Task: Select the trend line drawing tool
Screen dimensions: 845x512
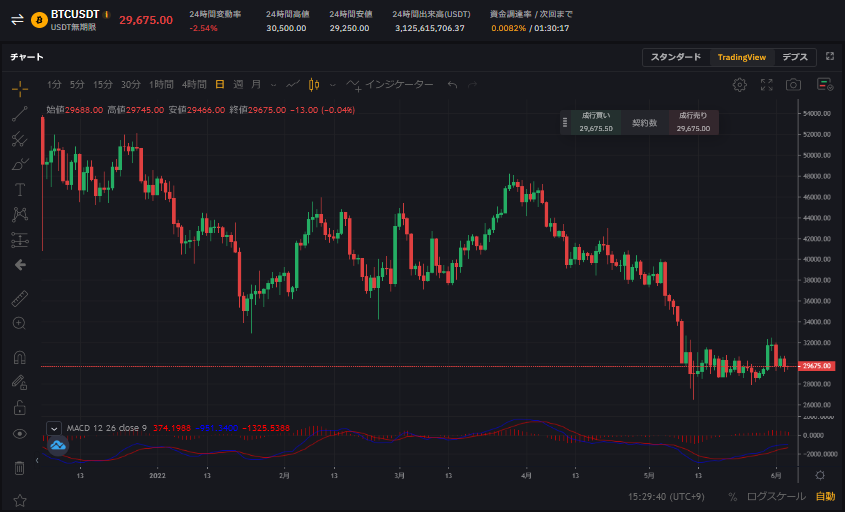Action: 19,113
